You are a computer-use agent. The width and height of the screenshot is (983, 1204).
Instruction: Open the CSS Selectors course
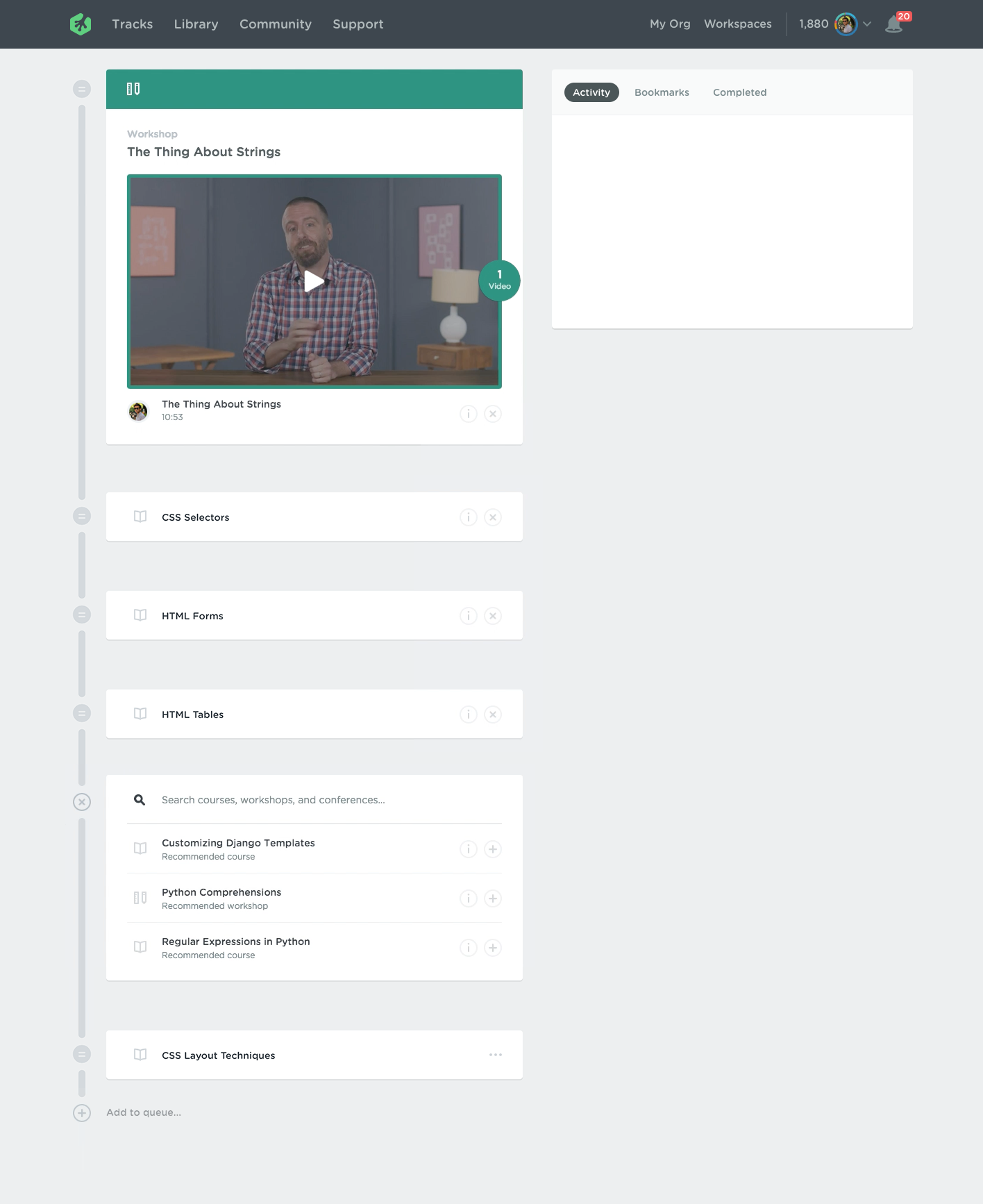point(196,517)
